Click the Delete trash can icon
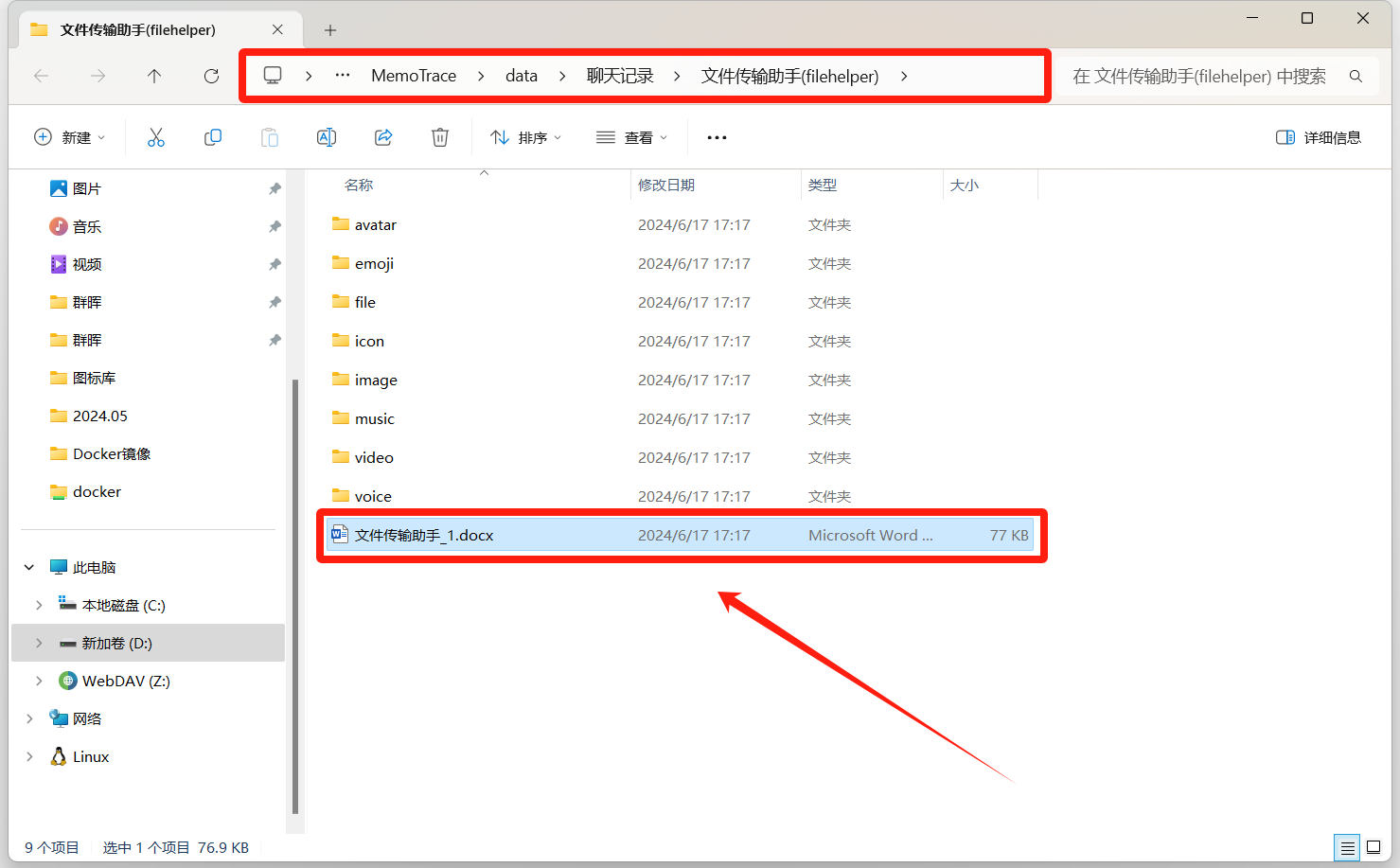This screenshot has height=868, width=1400. [x=440, y=137]
